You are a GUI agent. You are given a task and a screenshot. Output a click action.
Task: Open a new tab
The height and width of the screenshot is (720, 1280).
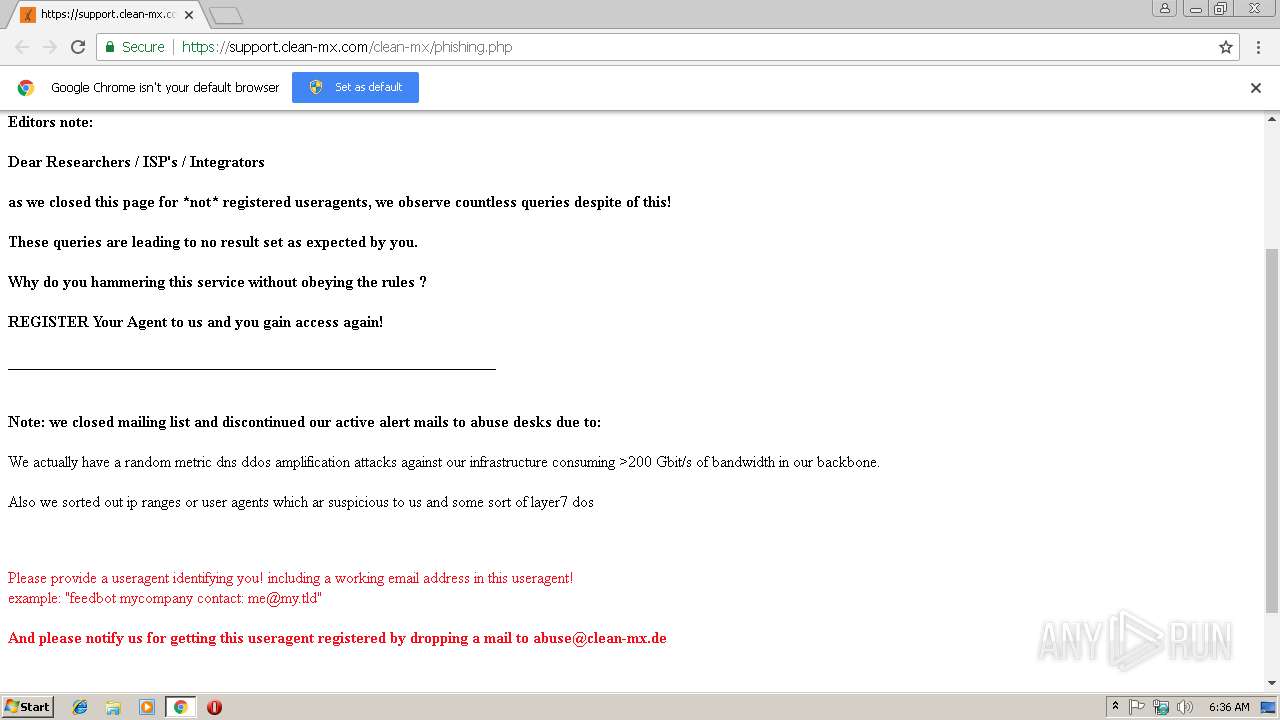pyautogui.click(x=226, y=15)
